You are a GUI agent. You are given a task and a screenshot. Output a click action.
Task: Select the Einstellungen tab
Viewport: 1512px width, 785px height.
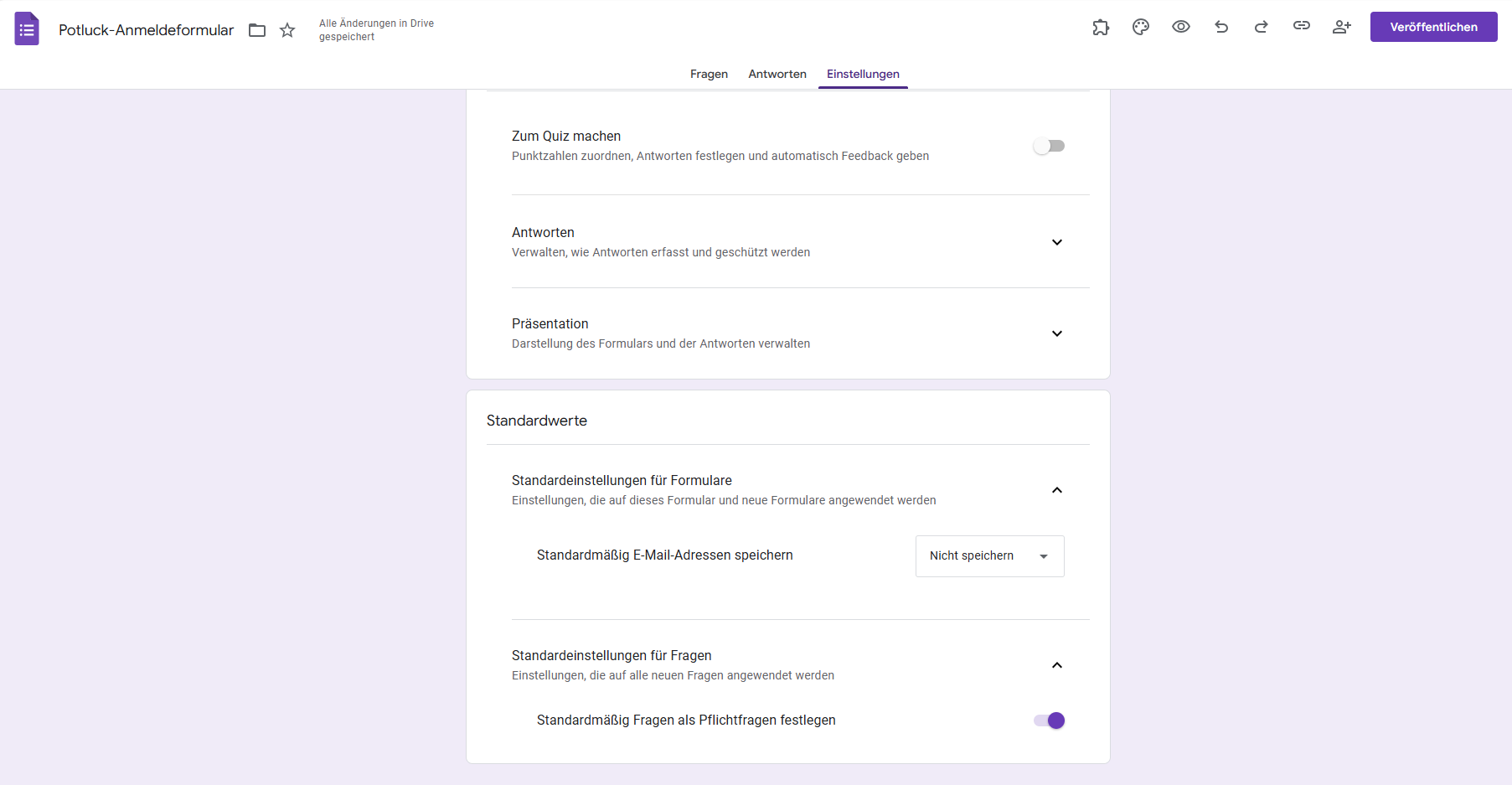click(x=863, y=74)
